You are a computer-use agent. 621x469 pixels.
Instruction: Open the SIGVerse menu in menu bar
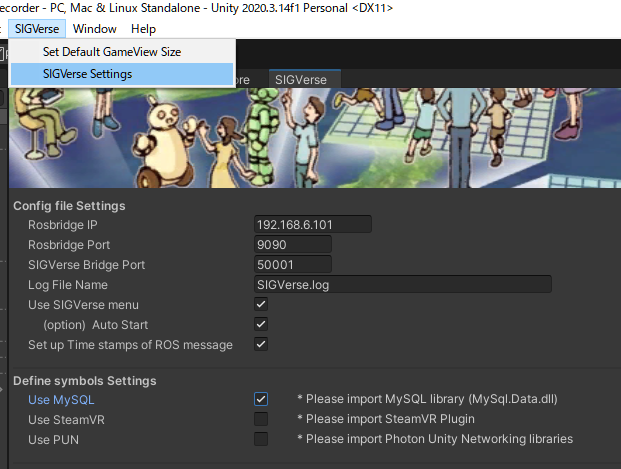(37, 29)
